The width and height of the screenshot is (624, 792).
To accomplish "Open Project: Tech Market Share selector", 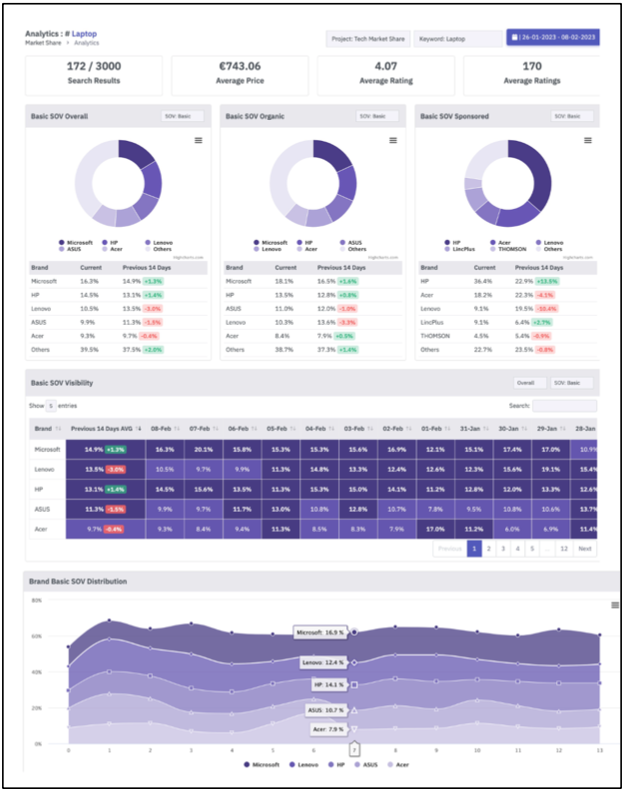I will [x=368, y=39].
